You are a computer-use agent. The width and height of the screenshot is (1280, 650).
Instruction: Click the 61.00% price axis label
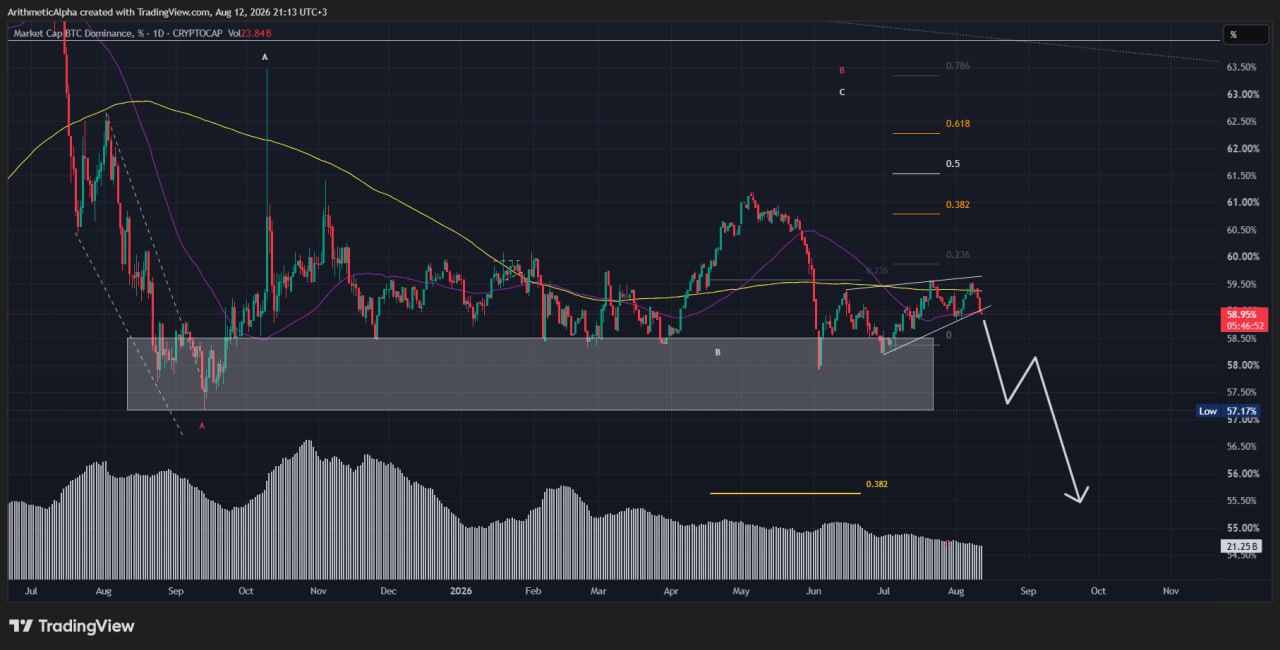pyautogui.click(x=1241, y=202)
